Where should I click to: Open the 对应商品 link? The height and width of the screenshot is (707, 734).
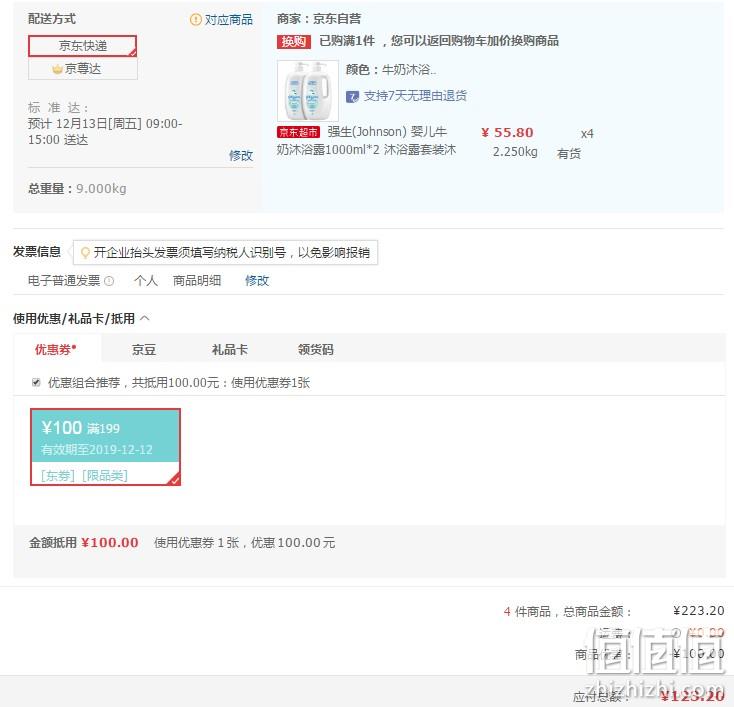click(228, 20)
